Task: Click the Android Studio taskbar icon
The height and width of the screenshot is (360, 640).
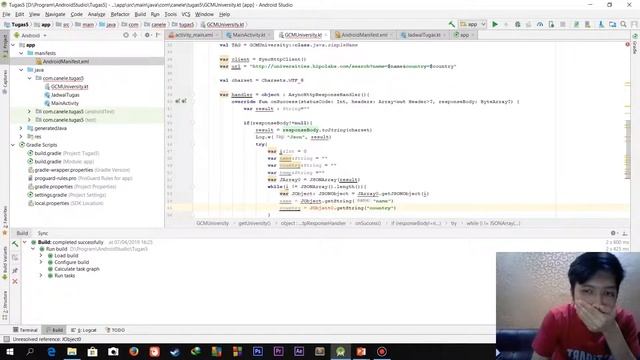Action: (340, 351)
